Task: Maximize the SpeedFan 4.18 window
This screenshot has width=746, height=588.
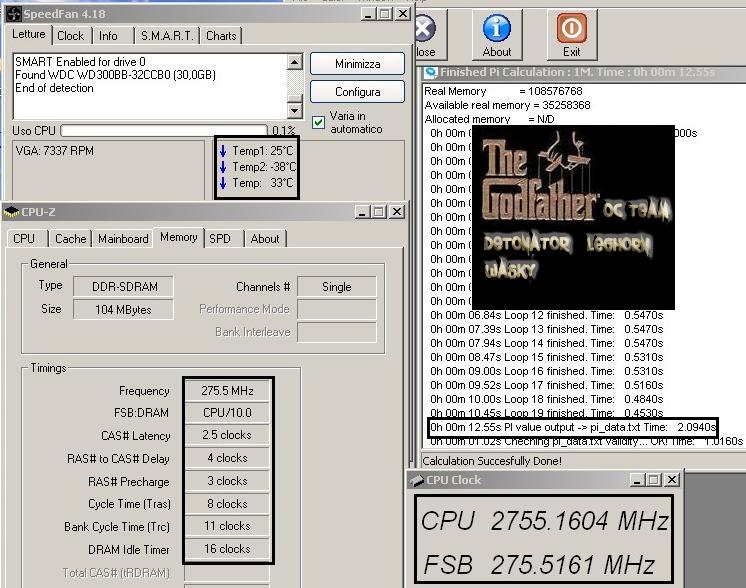Action: [x=384, y=14]
